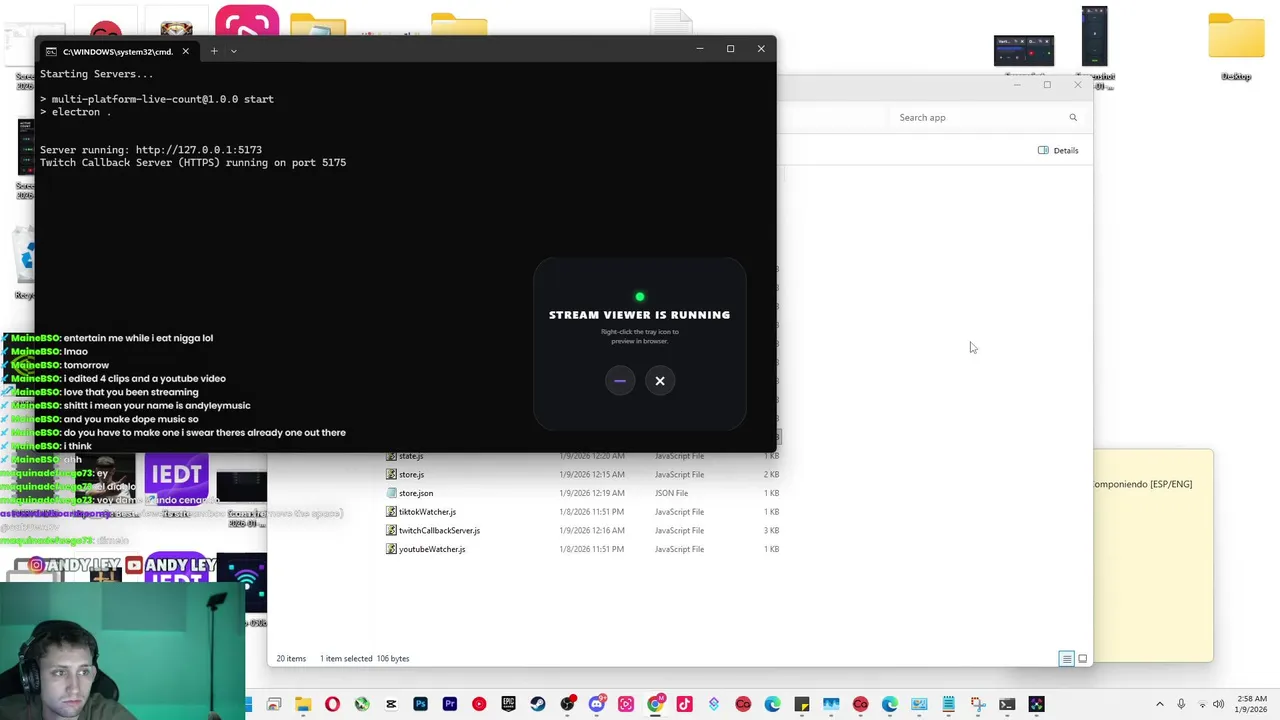Expand the terminal new-tab profile dropdown

(234, 51)
